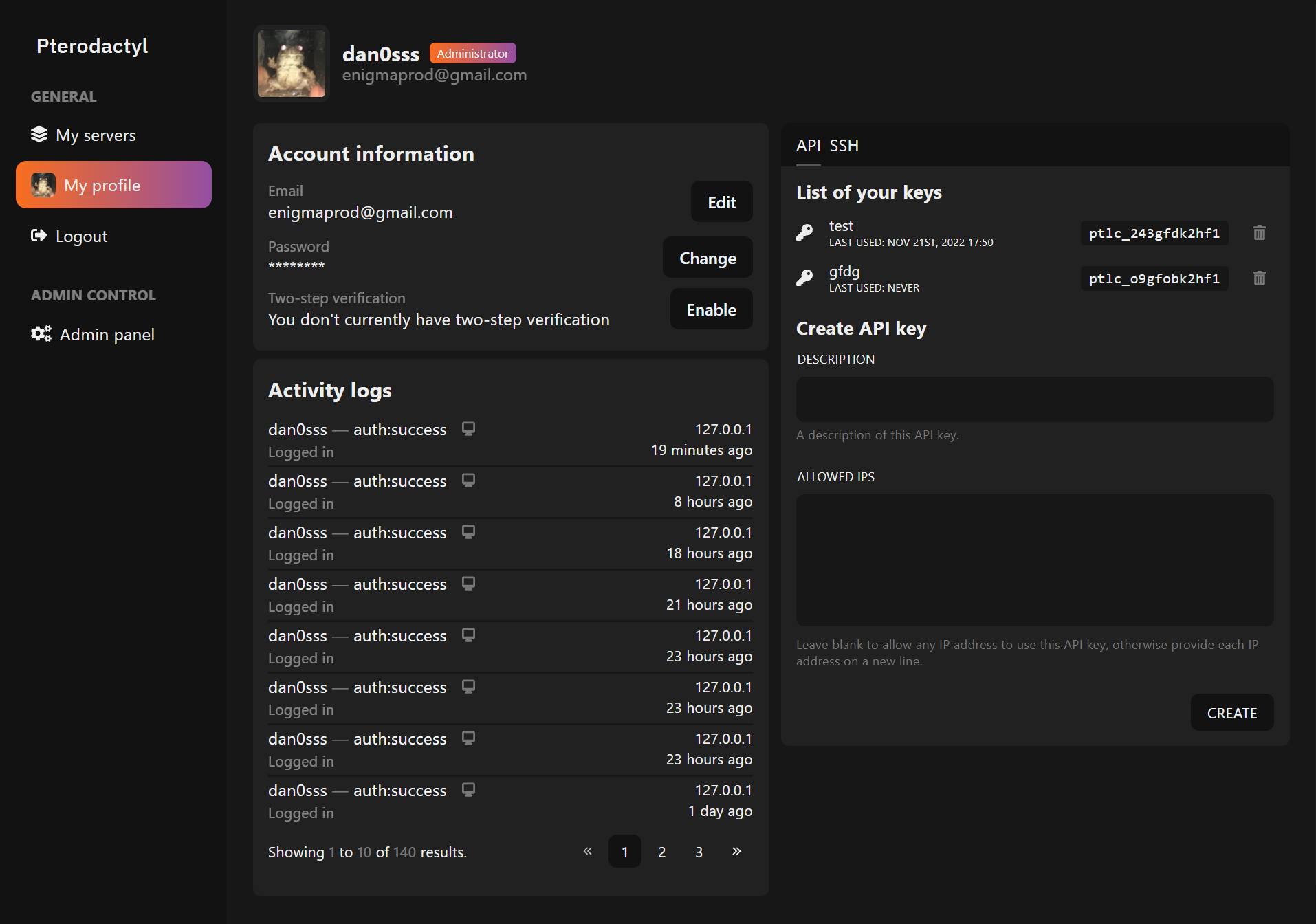
Task: Click the key icon beside 'test'
Action: (x=804, y=233)
